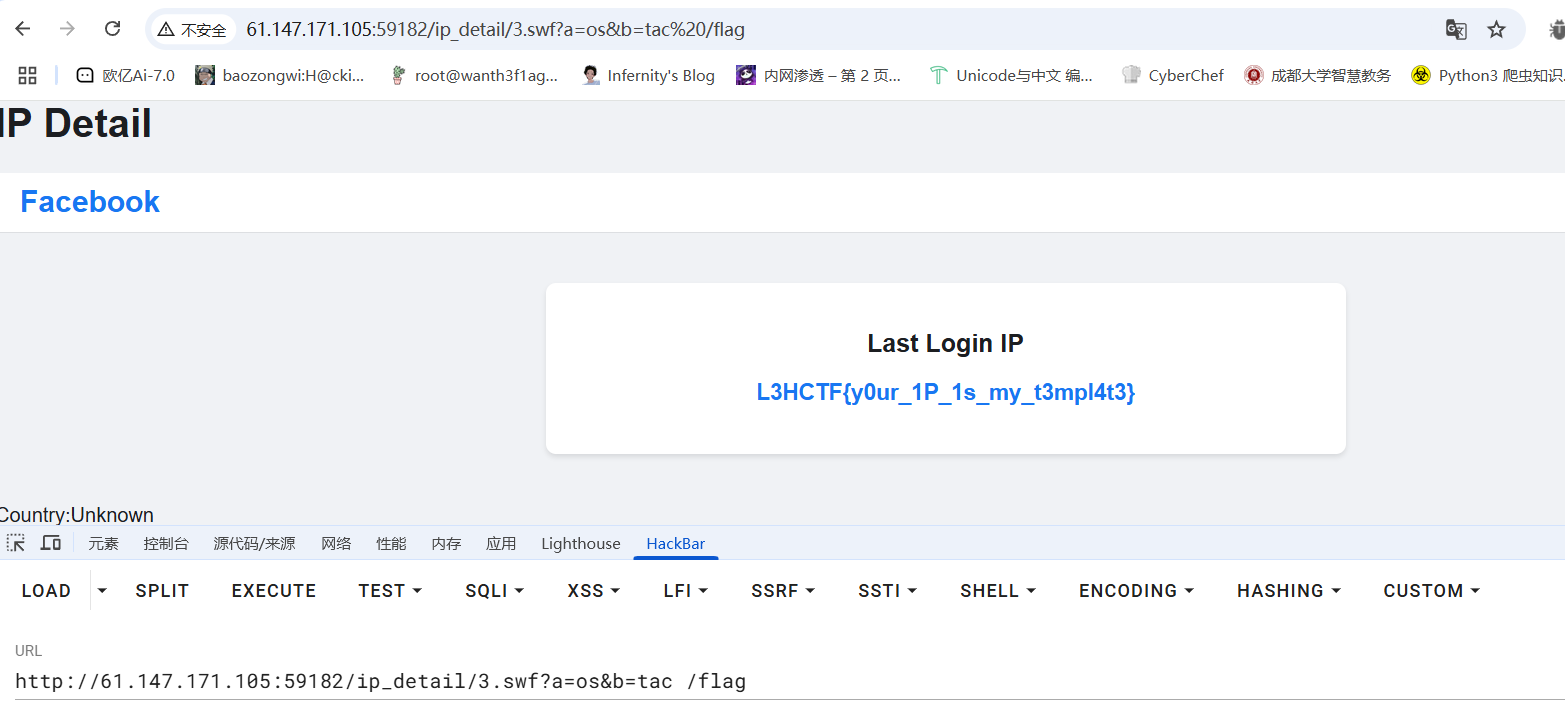Viewport: 1565px width, 701px height.
Task: Expand the SQLI dropdown
Action: 495,591
